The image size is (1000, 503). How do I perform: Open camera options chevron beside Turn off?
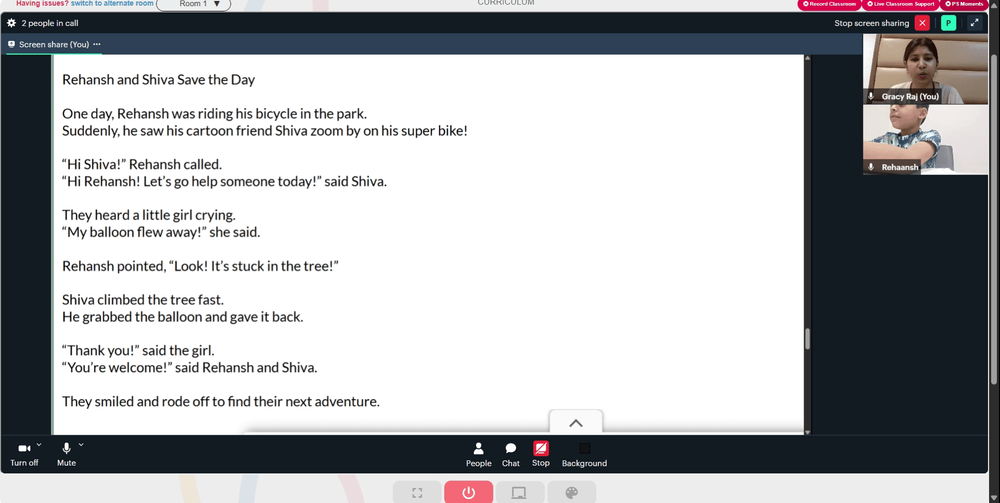39,444
